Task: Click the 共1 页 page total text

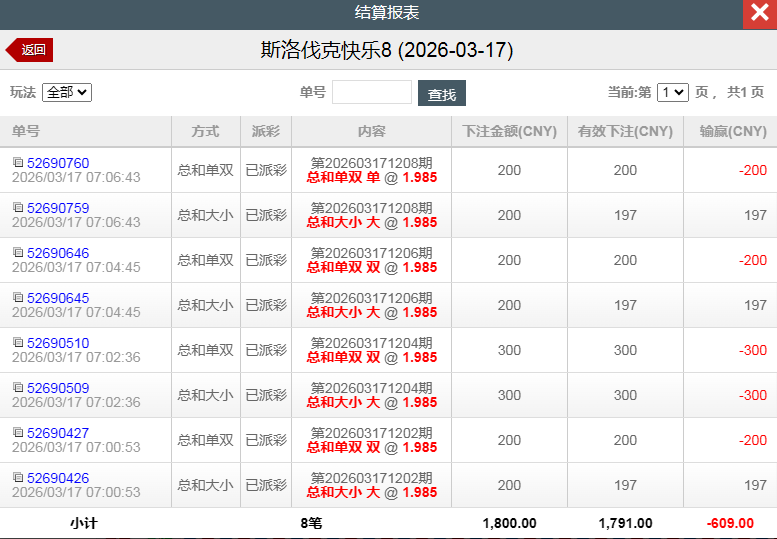Action: click(x=745, y=92)
